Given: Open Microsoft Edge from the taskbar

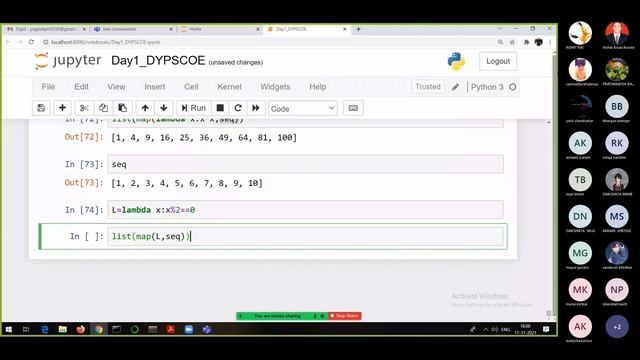Looking at the screenshot, I should (x=44, y=329).
